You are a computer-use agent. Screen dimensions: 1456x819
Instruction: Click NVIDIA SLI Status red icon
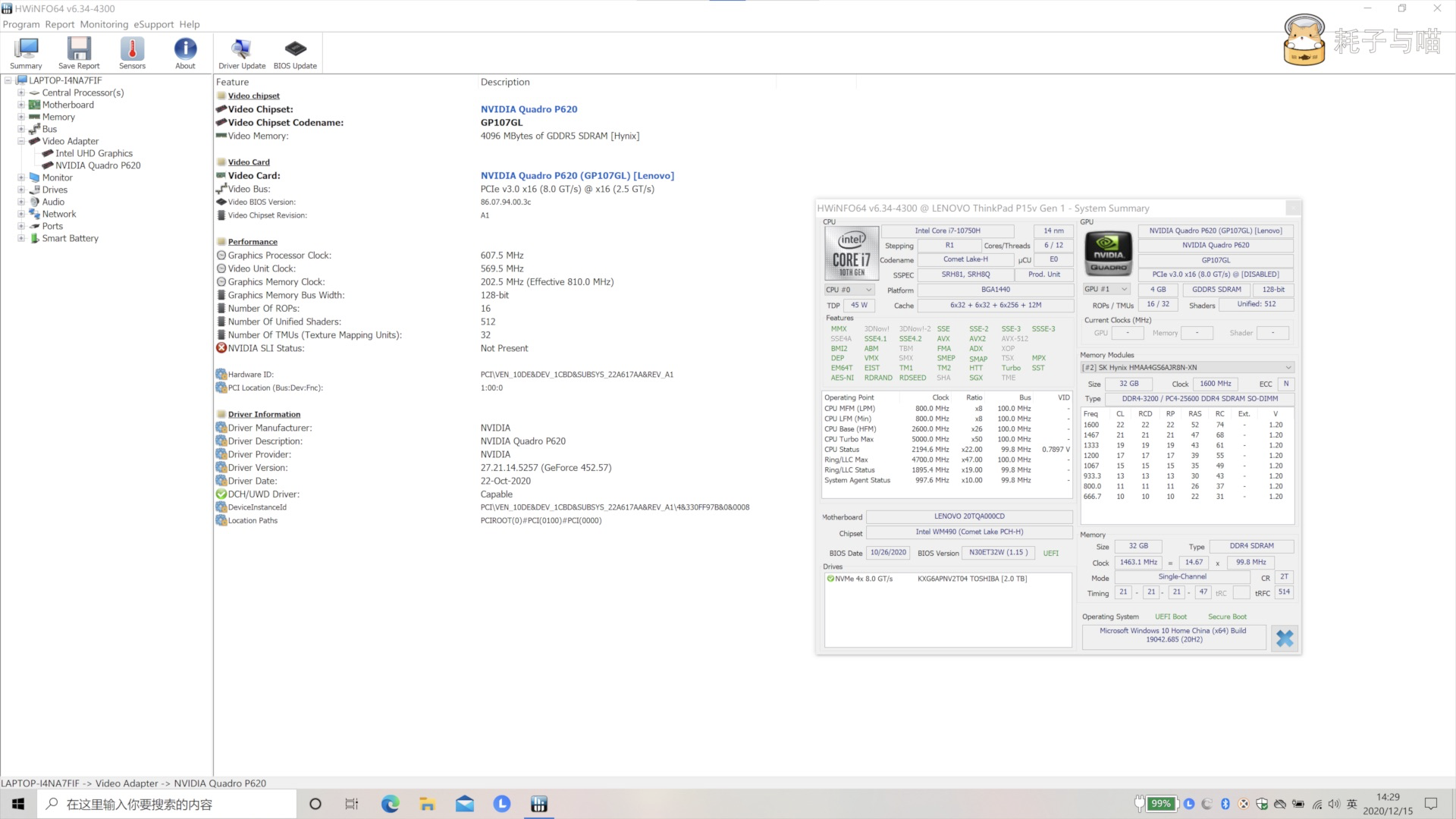point(221,348)
